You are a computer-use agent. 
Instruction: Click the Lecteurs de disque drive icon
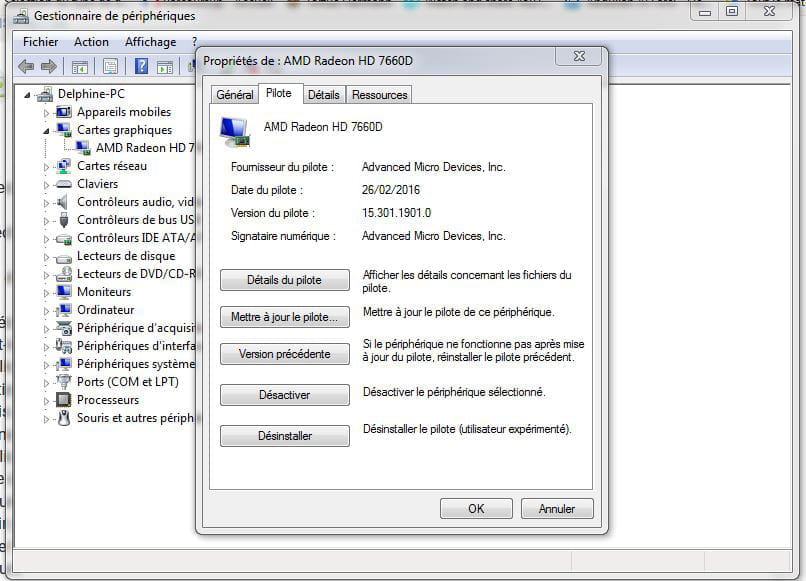[x=64, y=258]
